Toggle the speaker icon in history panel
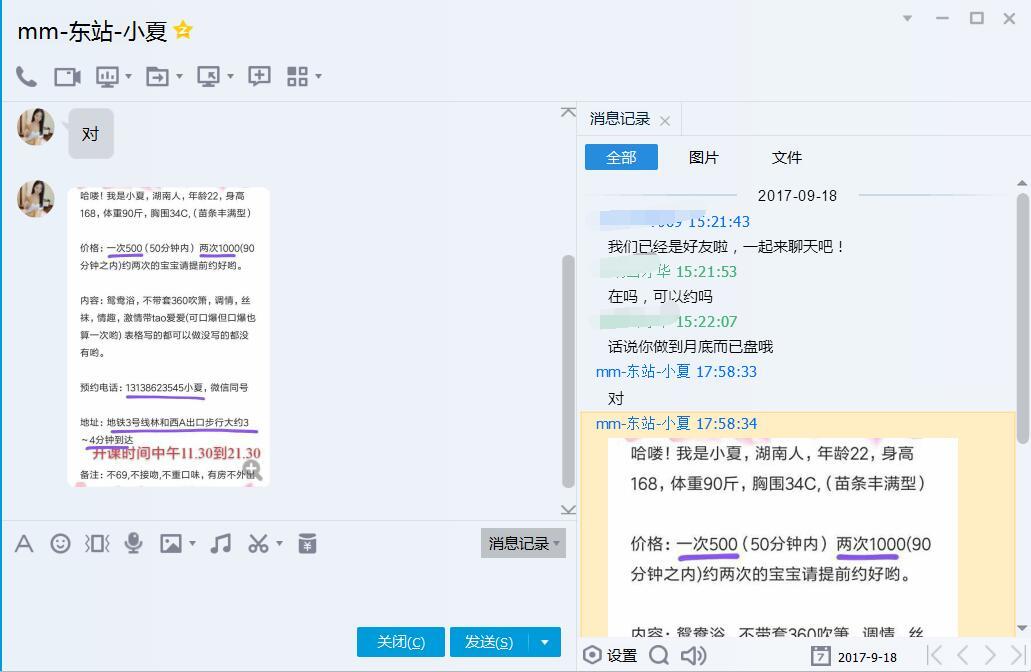 pyautogui.click(x=693, y=655)
